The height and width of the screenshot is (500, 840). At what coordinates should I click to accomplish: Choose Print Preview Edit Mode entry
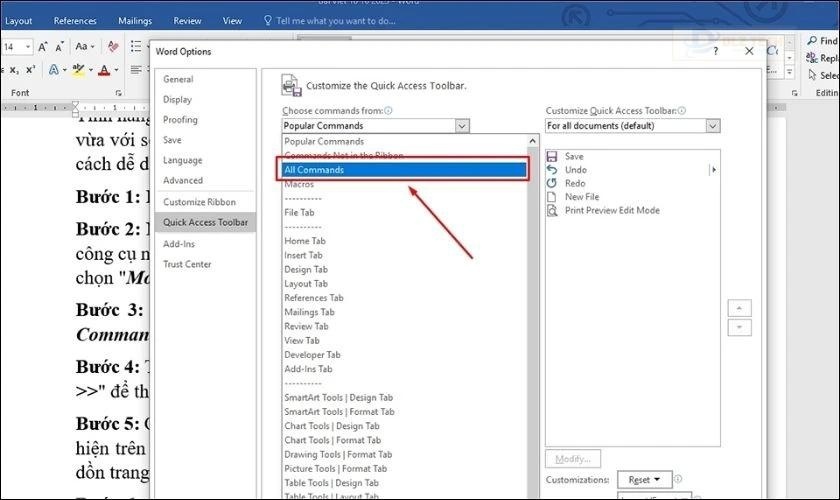click(612, 210)
